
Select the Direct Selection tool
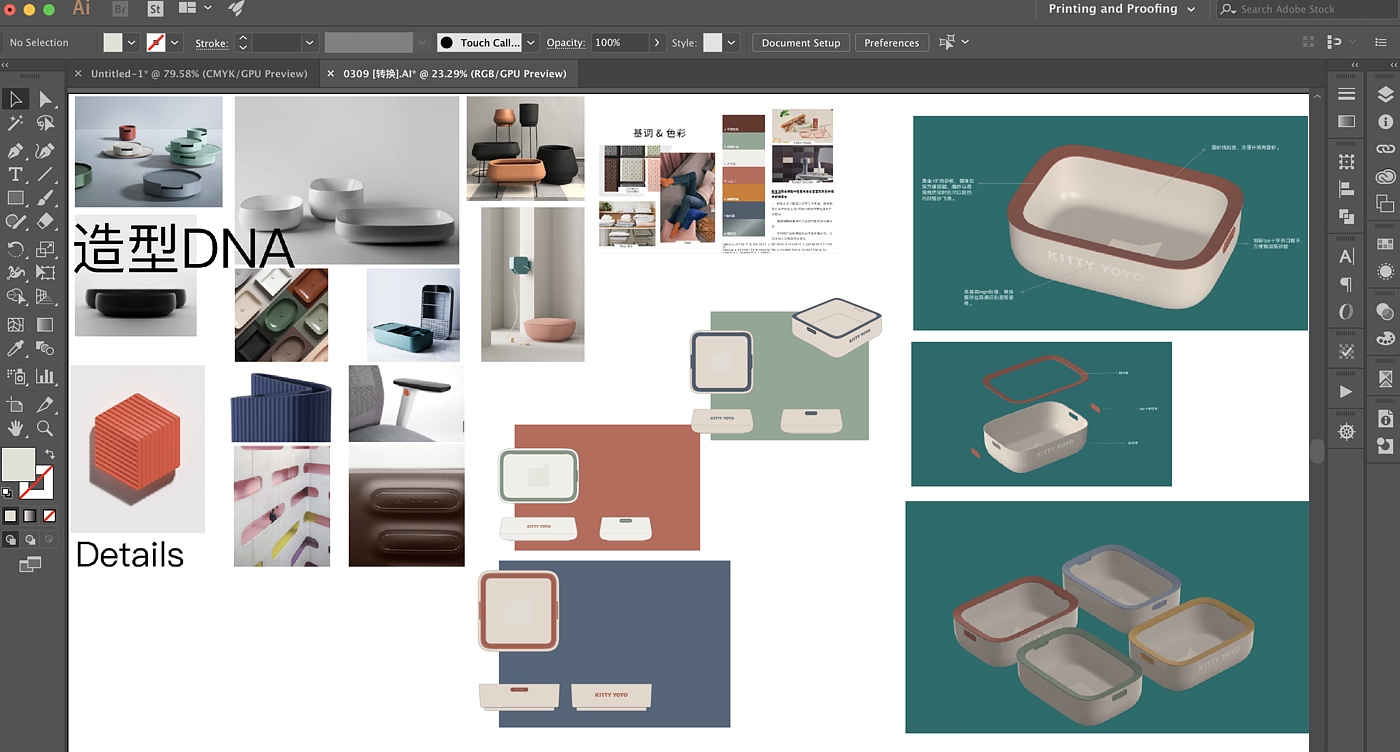coord(45,99)
